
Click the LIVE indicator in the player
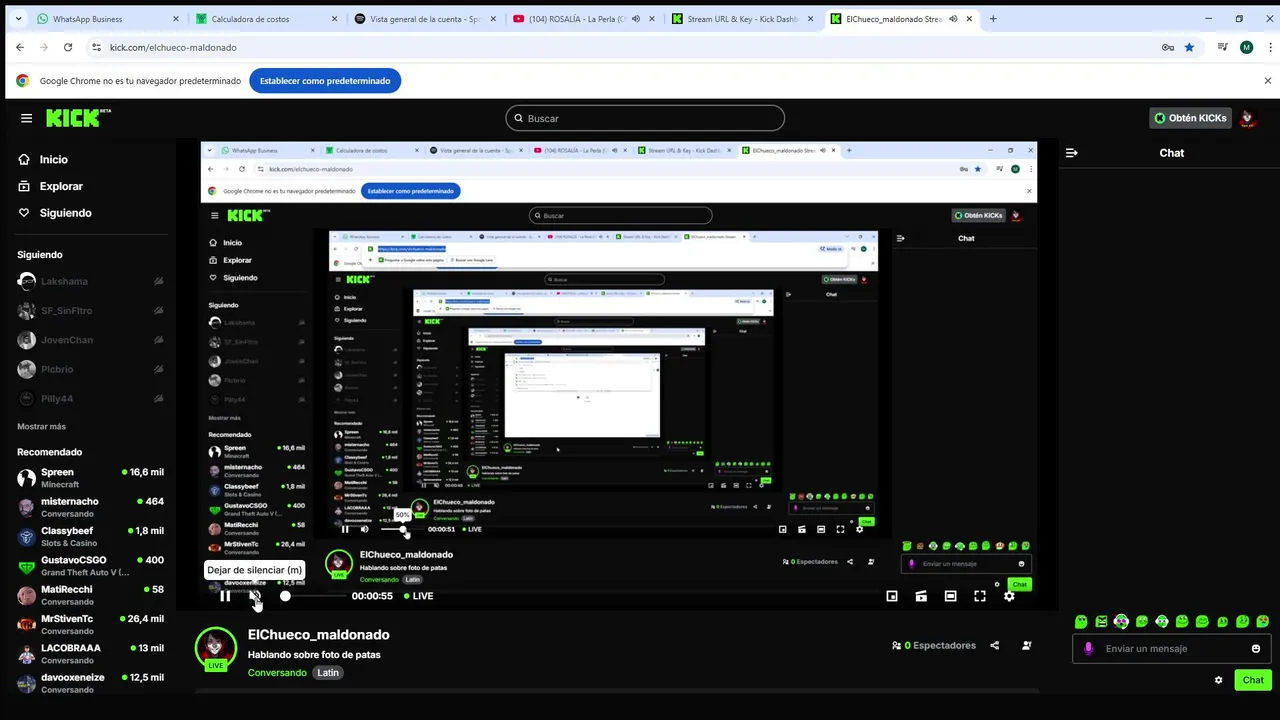pyautogui.click(x=418, y=596)
